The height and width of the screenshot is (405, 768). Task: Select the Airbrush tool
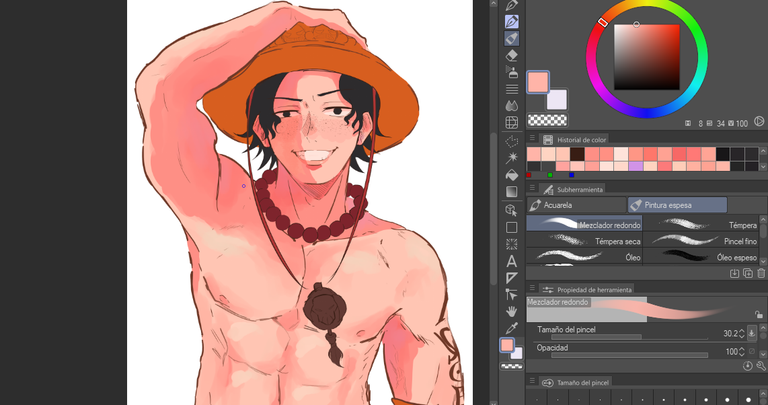click(x=512, y=72)
